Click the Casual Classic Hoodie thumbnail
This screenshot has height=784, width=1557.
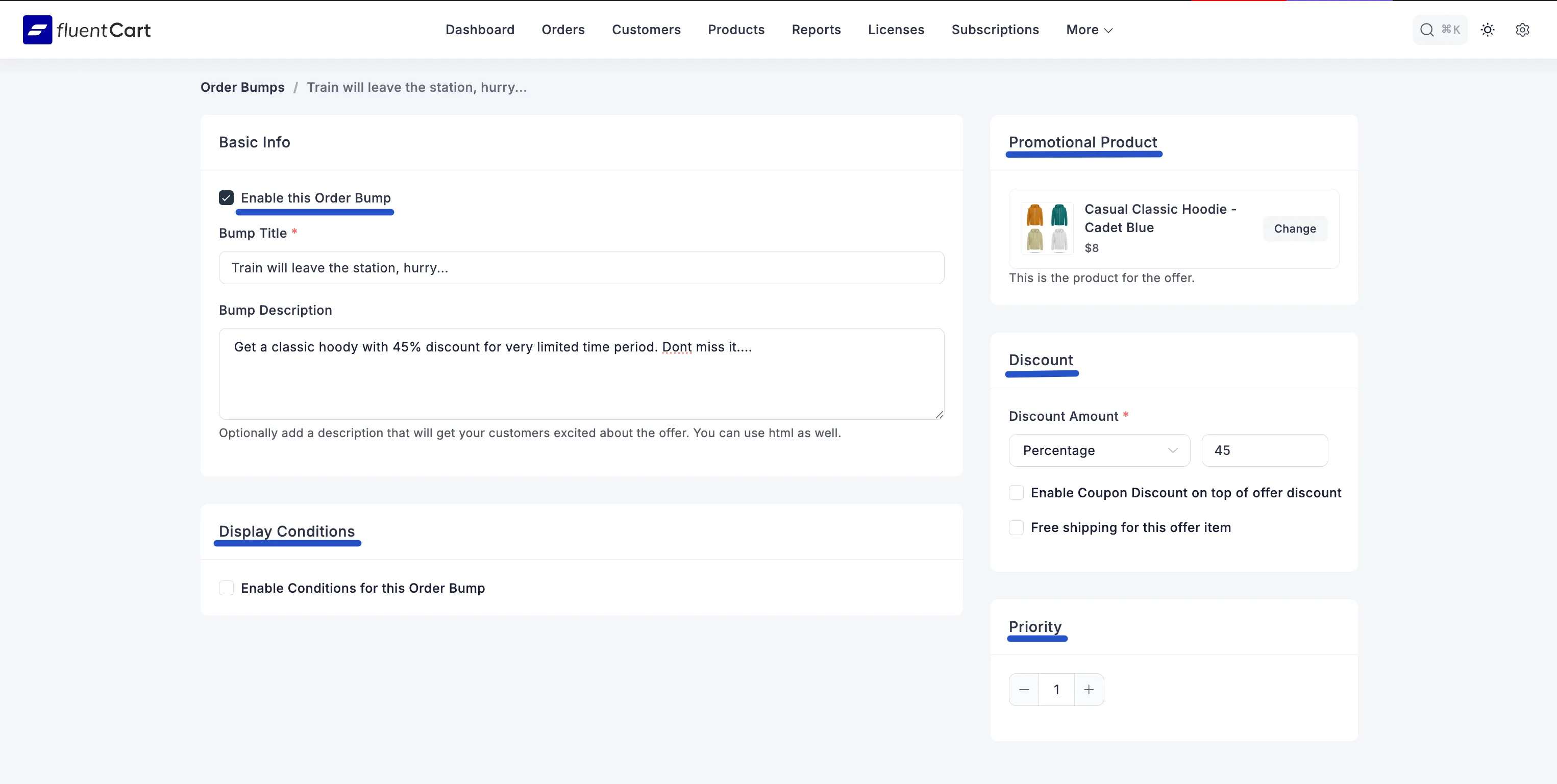[x=1047, y=227]
